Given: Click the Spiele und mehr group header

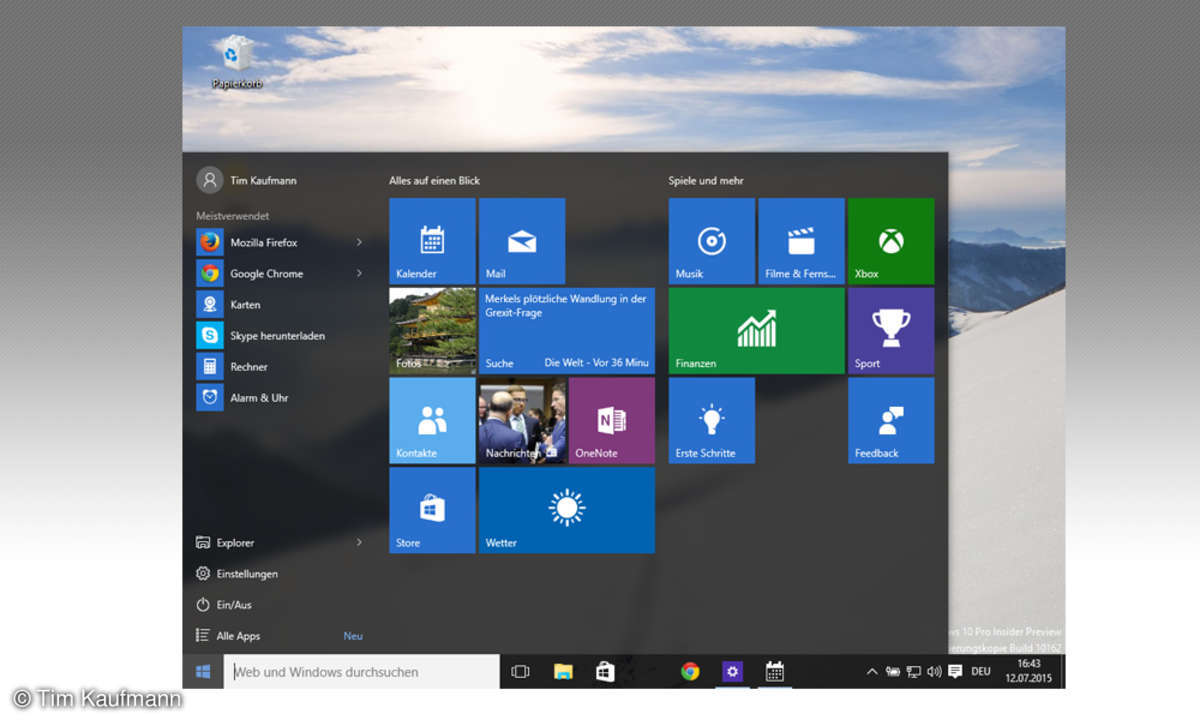Looking at the screenshot, I should tap(706, 181).
